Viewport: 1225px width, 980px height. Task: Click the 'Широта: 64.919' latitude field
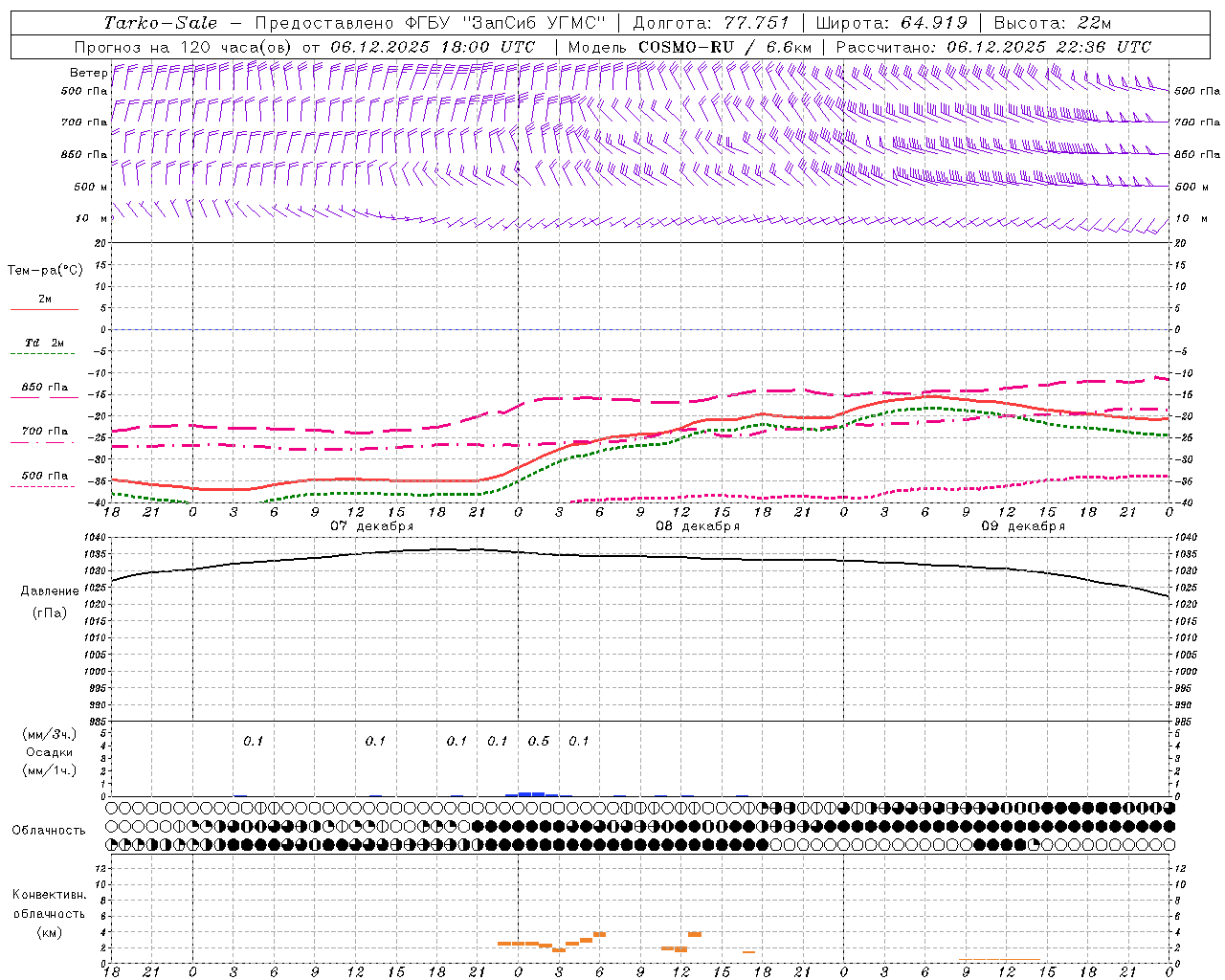coord(891,23)
